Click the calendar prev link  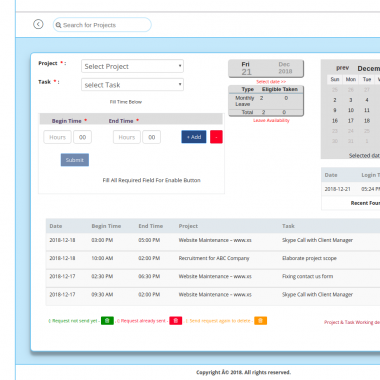pos(343,68)
